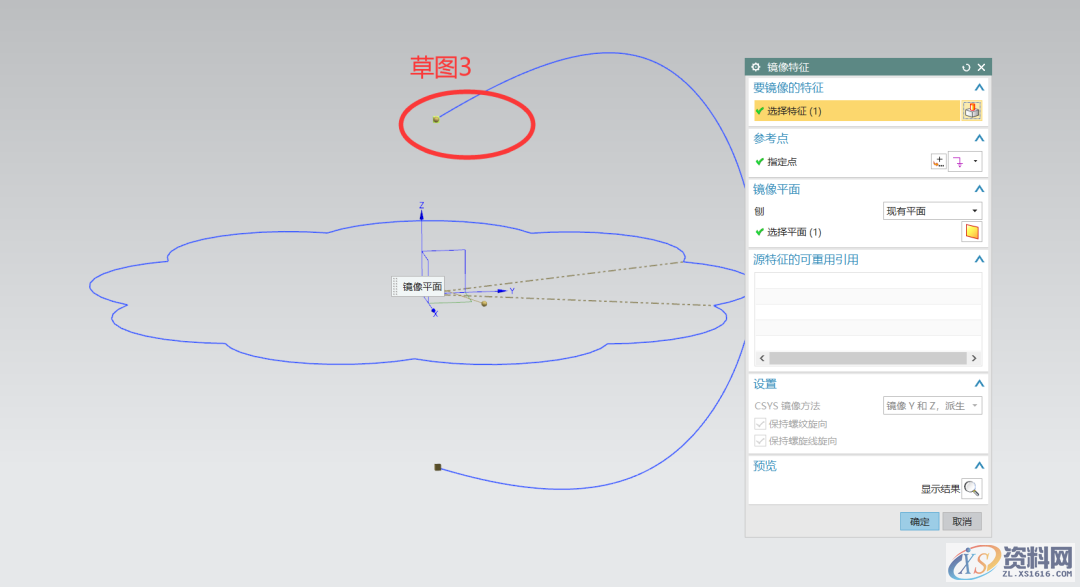1080x587 pixels.
Task: Open the 现有平面 dropdown menu
Action: pyautogui.click(x=974, y=210)
